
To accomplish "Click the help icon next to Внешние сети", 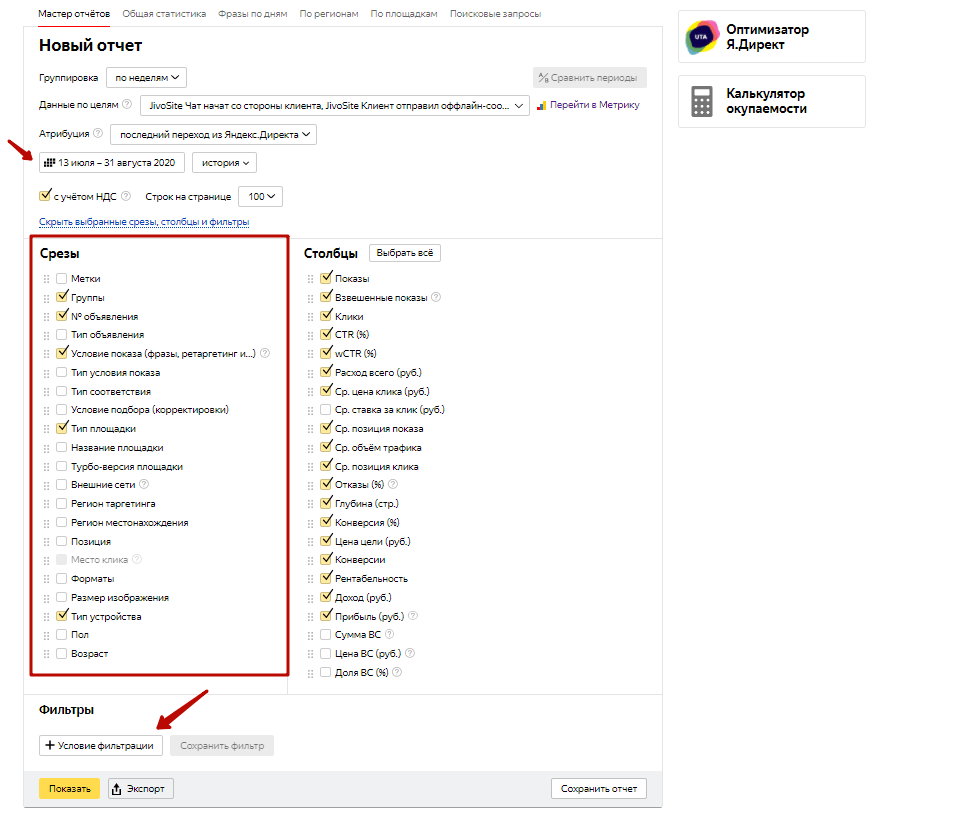I will click(x=144, y=484).
